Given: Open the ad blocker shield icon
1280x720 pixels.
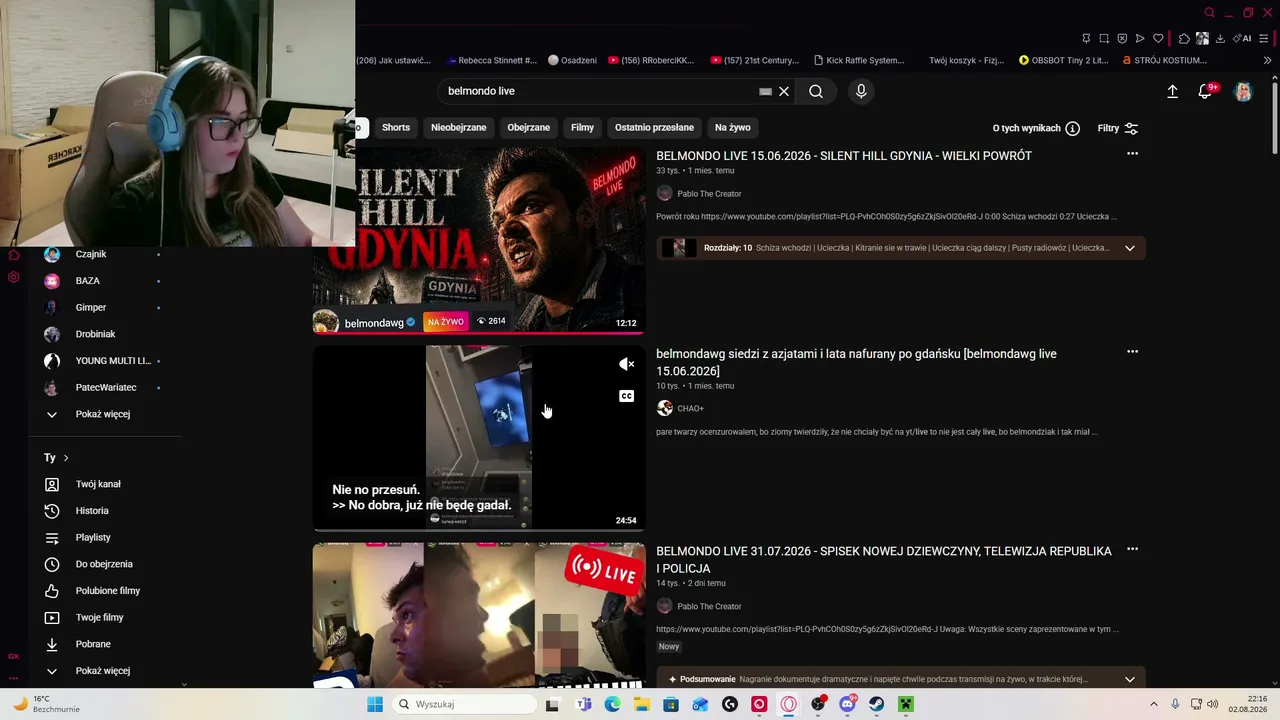Looking at the screenshot, I should pyautogui.click(x=1122, y=39).
